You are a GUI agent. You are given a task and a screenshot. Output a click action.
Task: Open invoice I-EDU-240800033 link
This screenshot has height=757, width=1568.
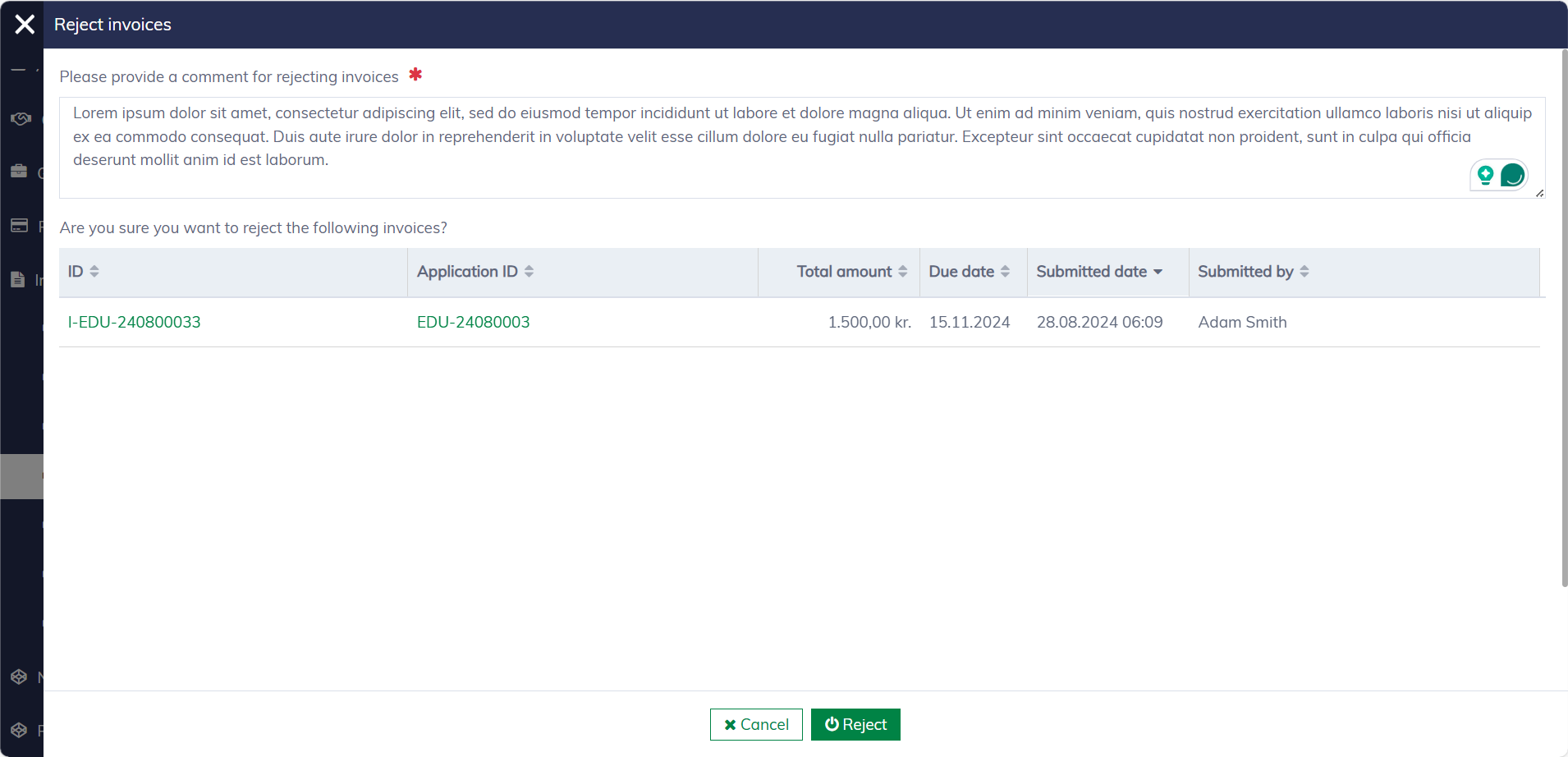(x=134, y=323)
